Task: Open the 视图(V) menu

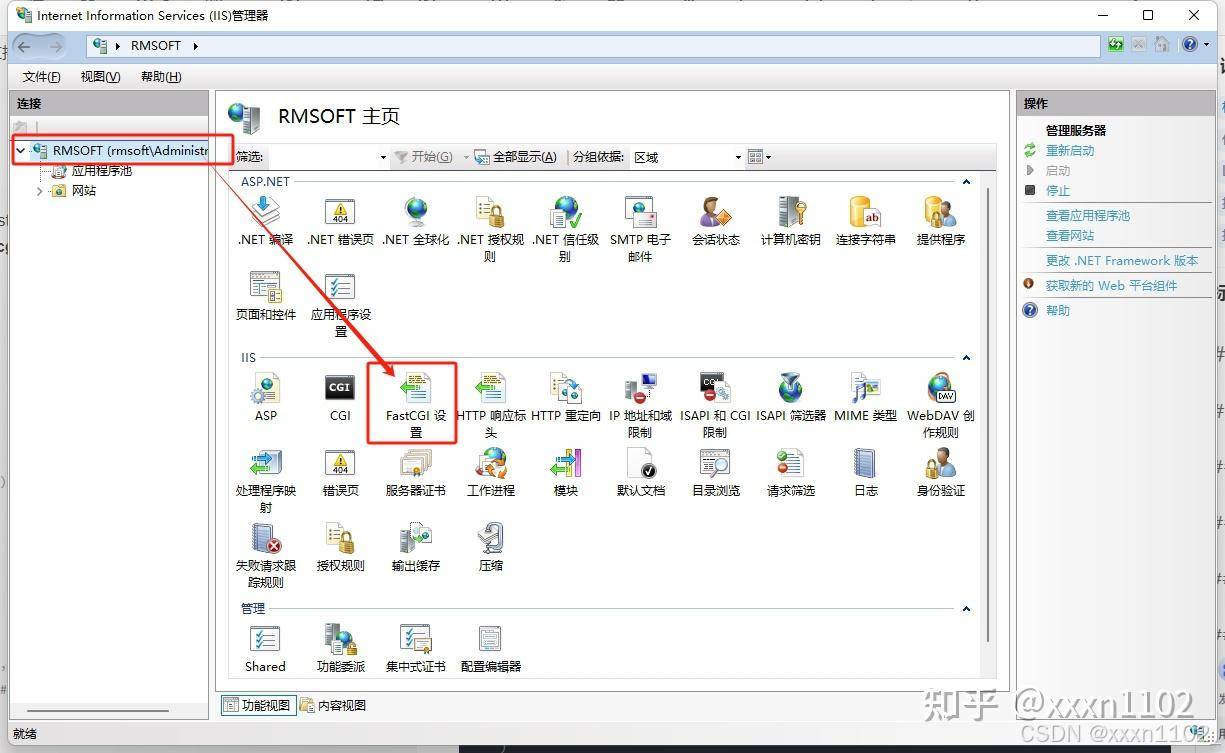Action: coord(100,77)
